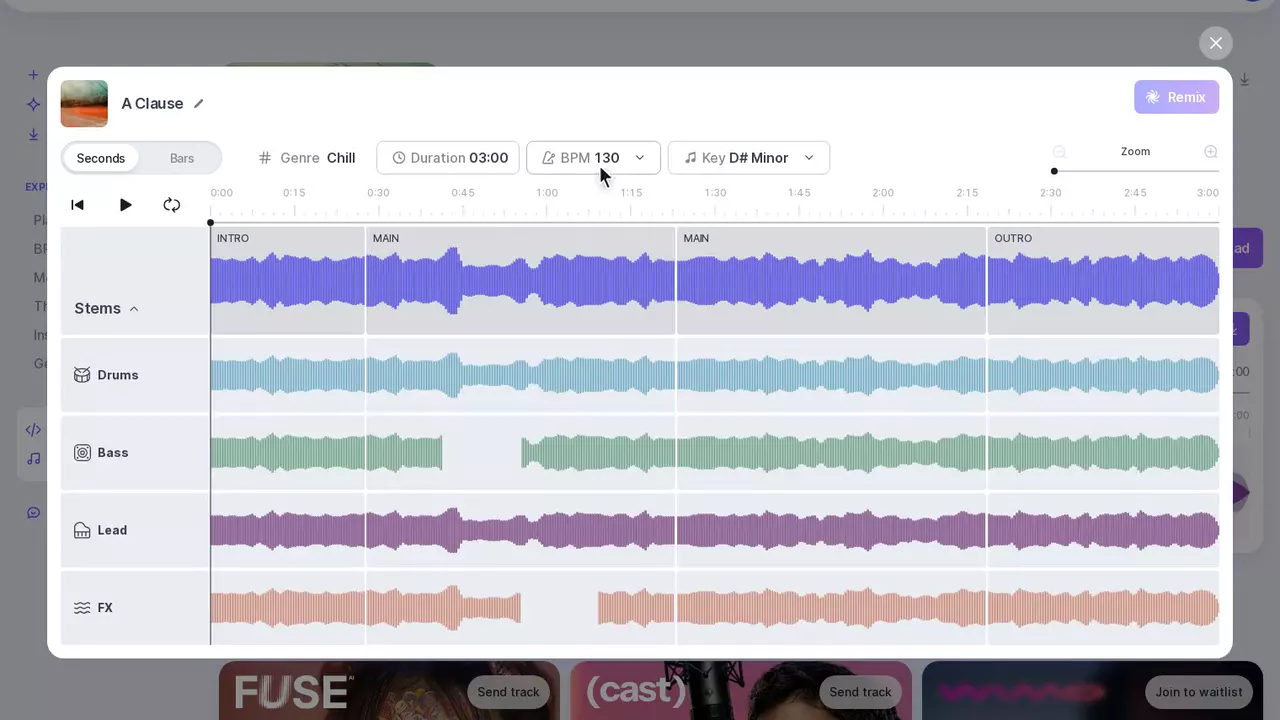Click the Lead stem icon

82,530
